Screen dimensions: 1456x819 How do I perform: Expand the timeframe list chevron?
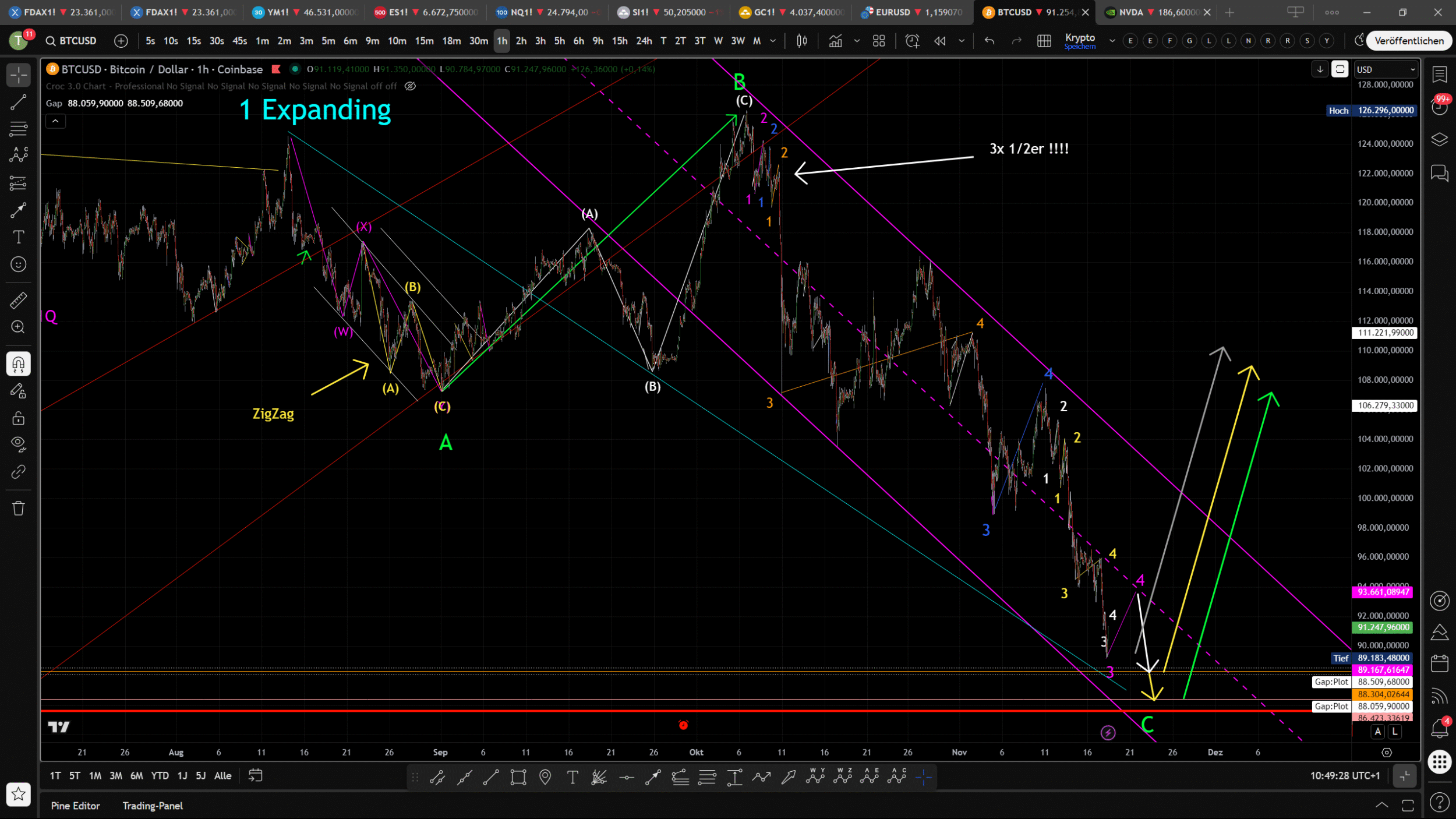pyautogui.click(x=773, y=41)
